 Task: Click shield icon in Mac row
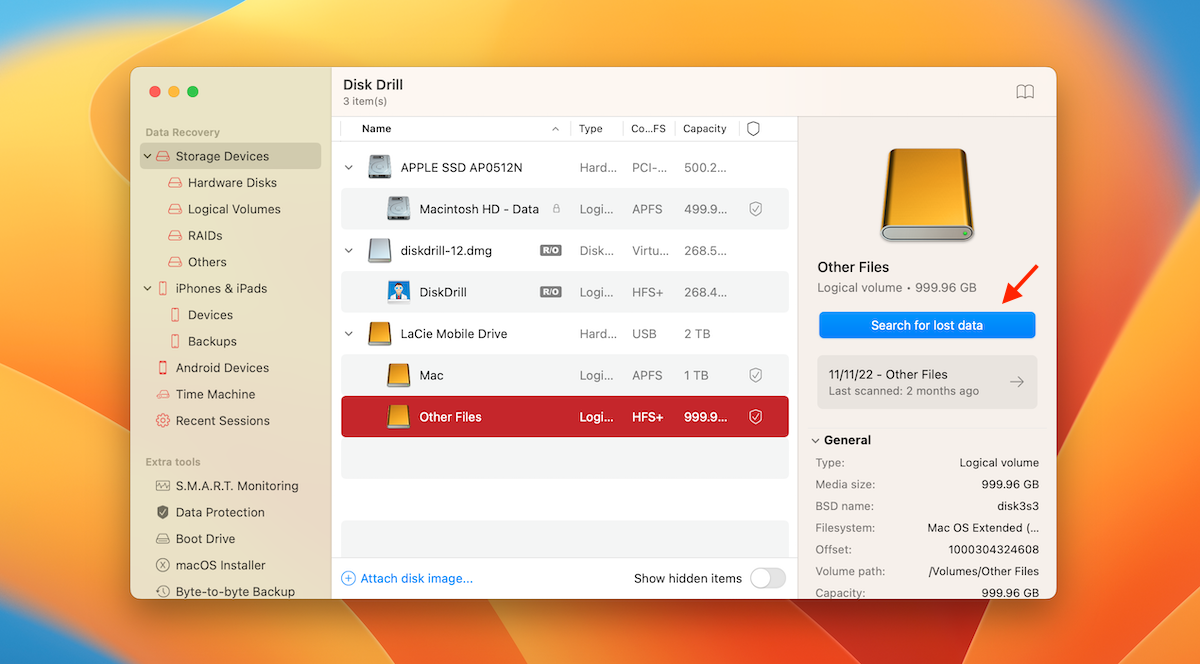756,375
